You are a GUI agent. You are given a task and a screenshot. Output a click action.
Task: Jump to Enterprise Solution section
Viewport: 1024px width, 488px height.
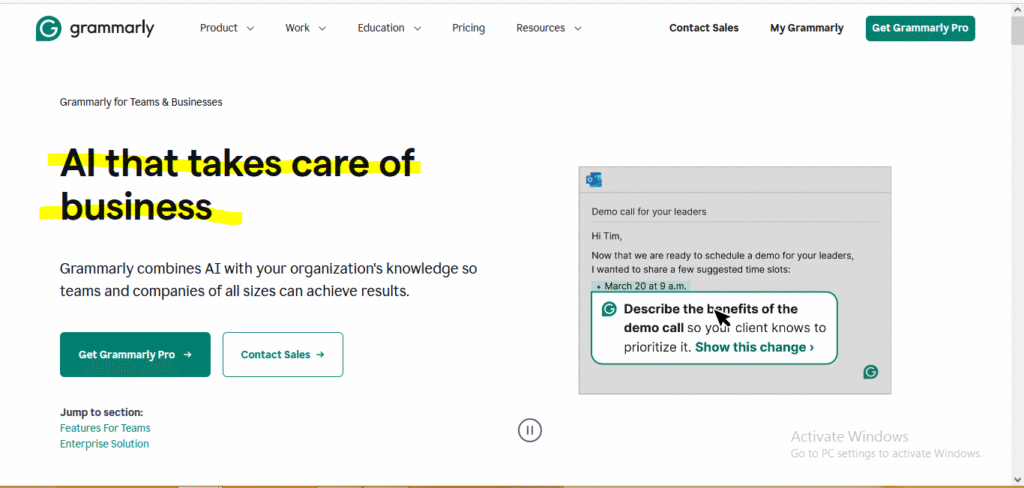(x=104, y=444)
